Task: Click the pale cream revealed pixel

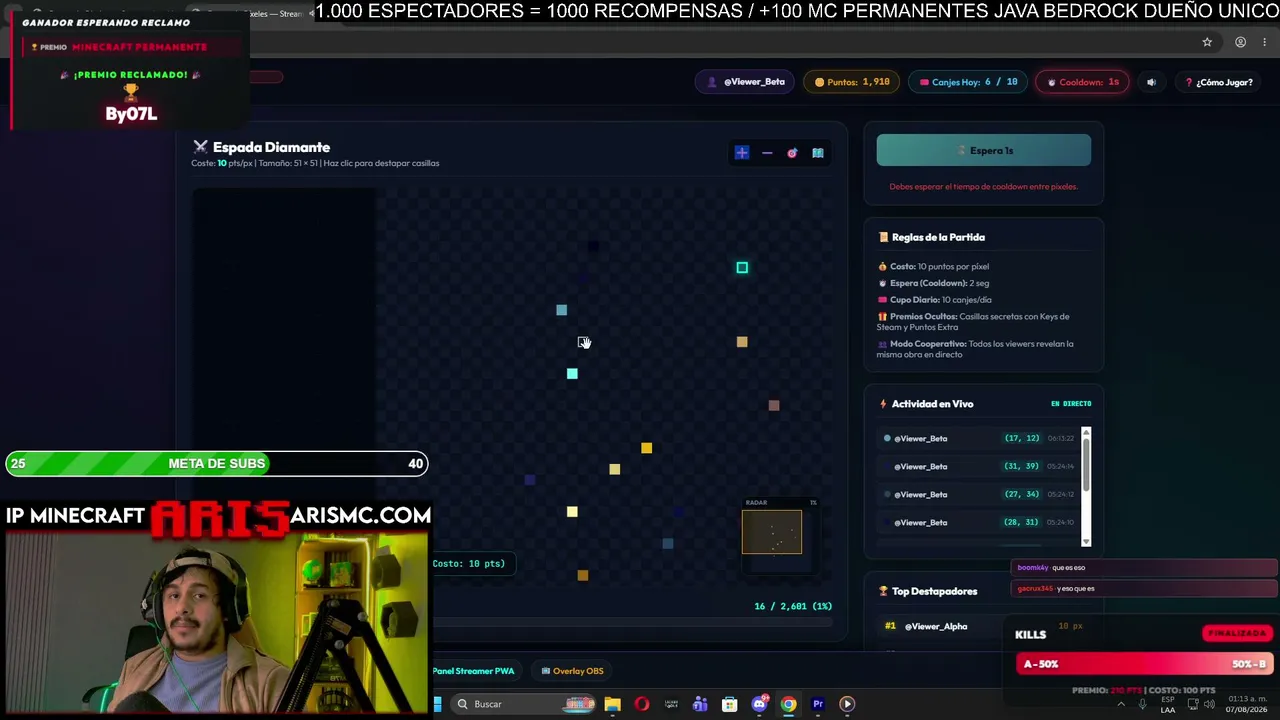Action: pyautogui.click(x=572, y=512)
